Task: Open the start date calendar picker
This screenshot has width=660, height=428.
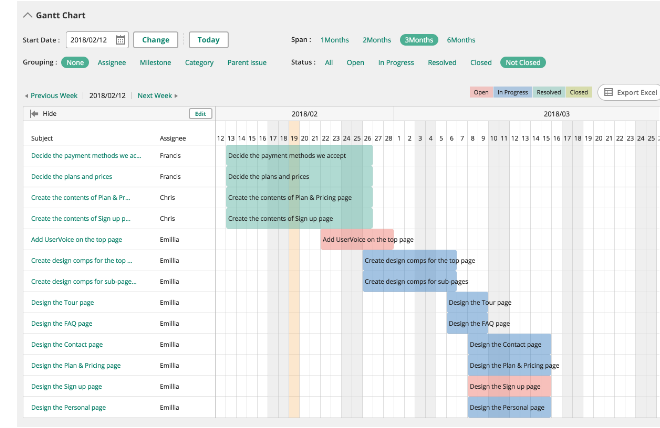Action: (x=120, y=40)
